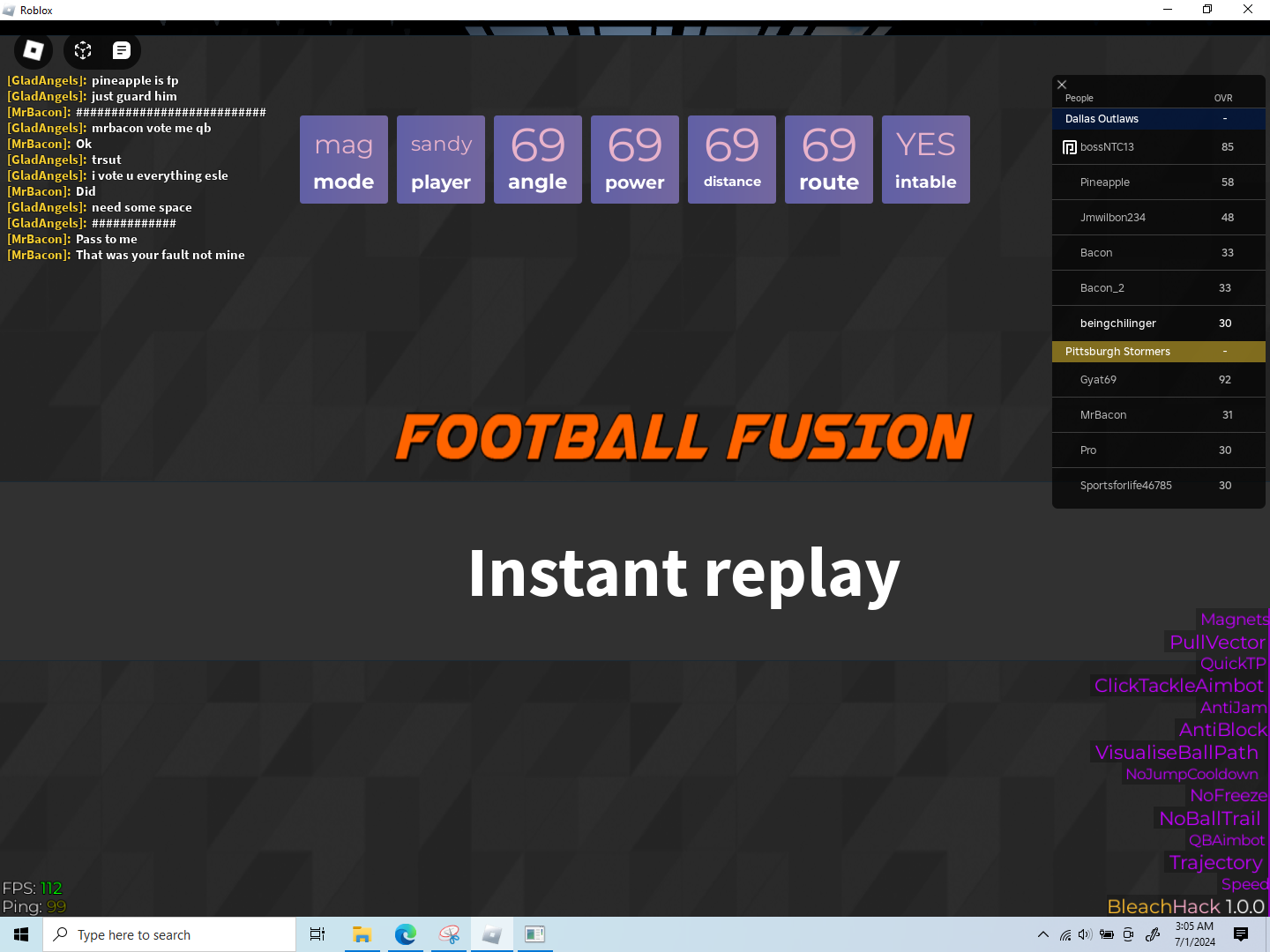Viewport: 1270px width, 952px height.
Task: Click MrBacon in the People leaderboard
Action: point(1159,415)
